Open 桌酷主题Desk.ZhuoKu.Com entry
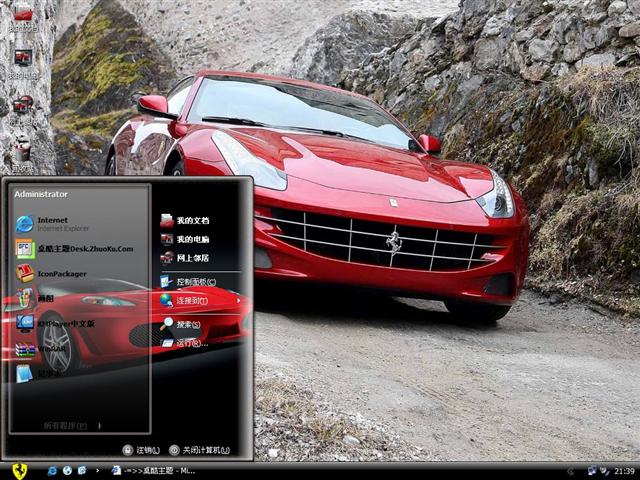640x480 pixels. (75, 249)
